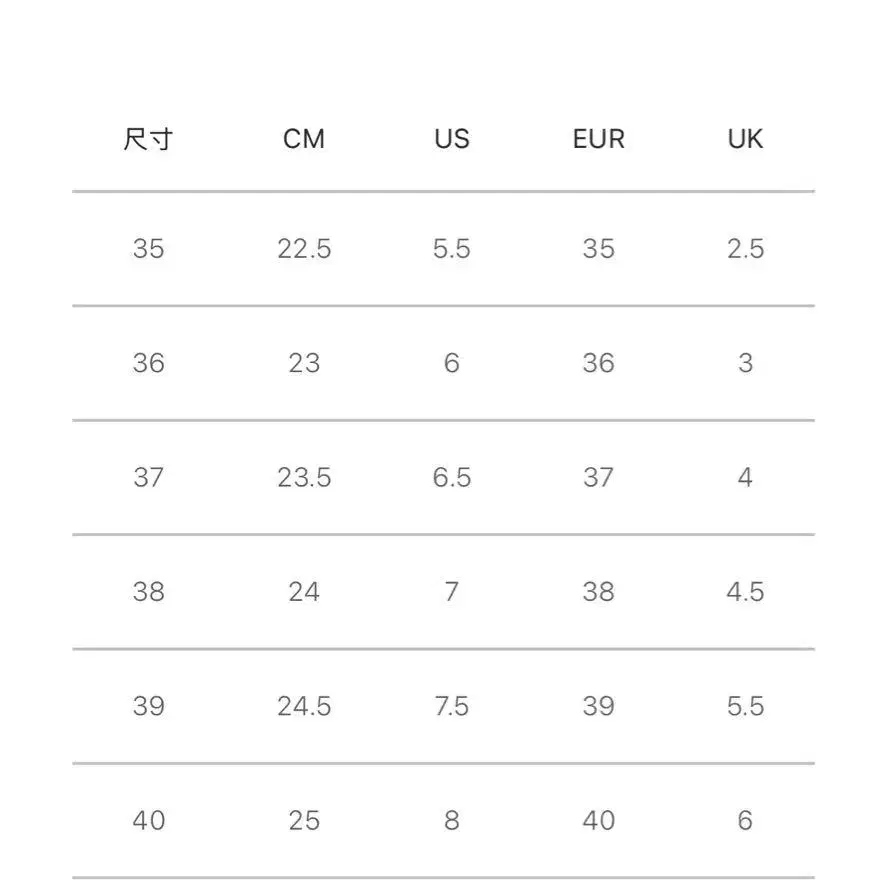Select 36 in the 尺寸 column
This screenshot has width=888, height=888.
148,363
